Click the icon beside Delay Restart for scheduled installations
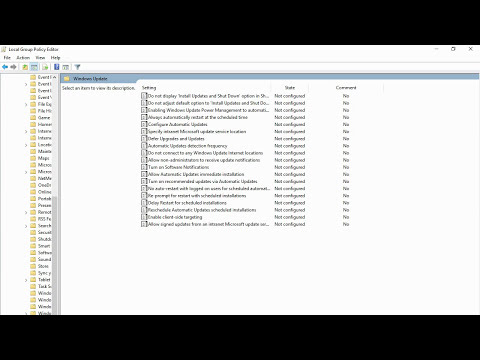Image resolution: width=480 pixels, height=360 pixels. click(x=144, y=203)
